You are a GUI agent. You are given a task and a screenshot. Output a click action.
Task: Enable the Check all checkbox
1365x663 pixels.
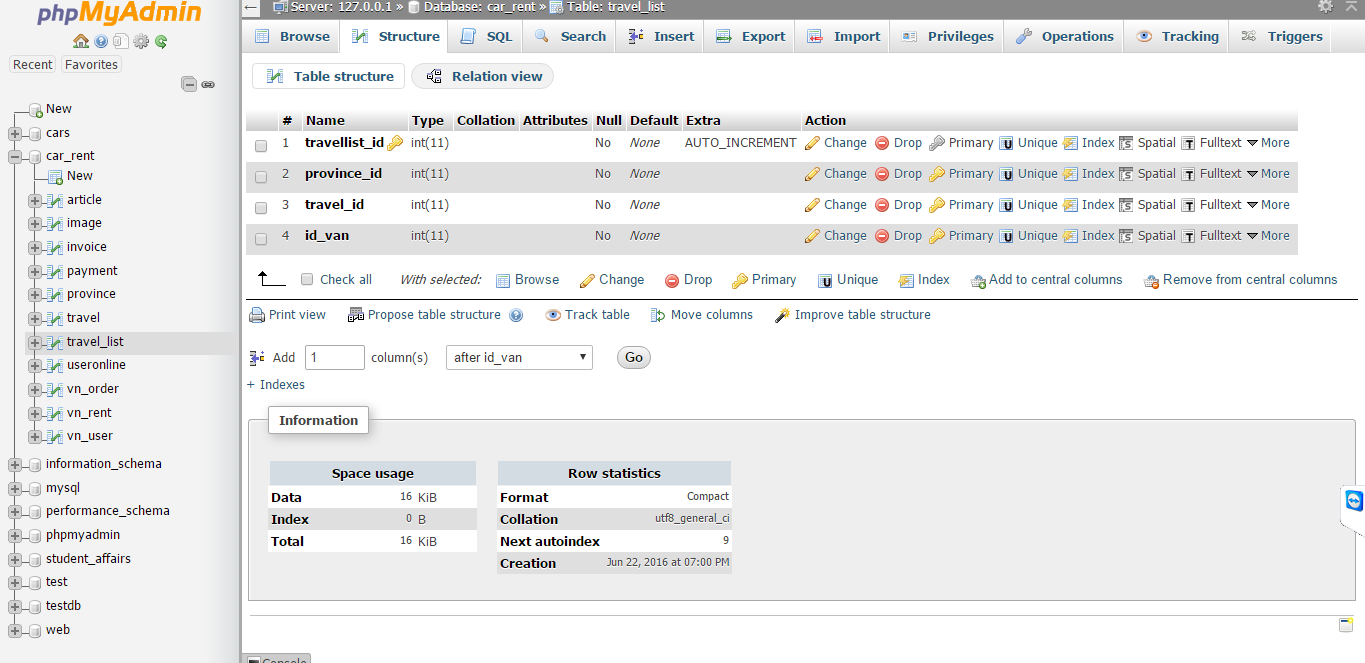pyautogui.click(x=307, y=280)
